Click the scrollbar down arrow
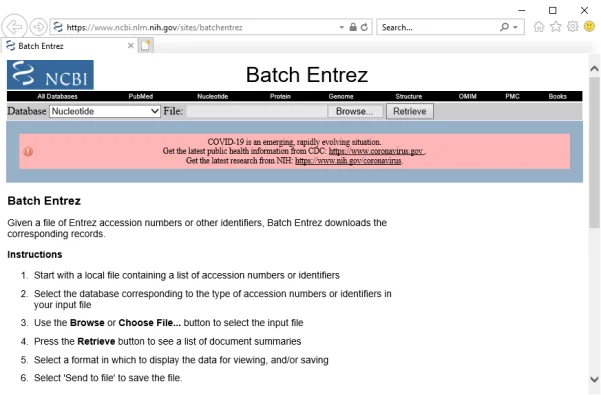Screen dimensions: 601x395 (594, 379)
